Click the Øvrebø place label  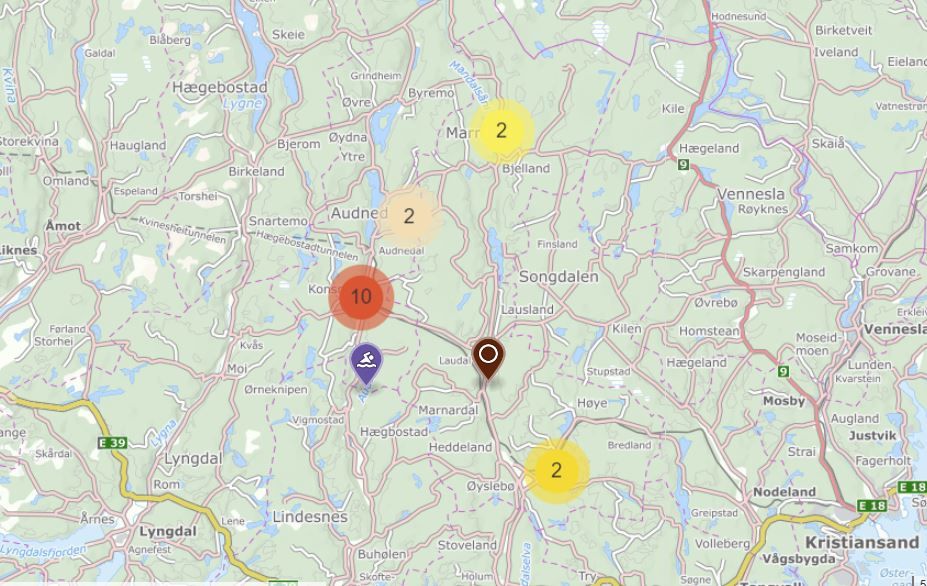(716, 302)
